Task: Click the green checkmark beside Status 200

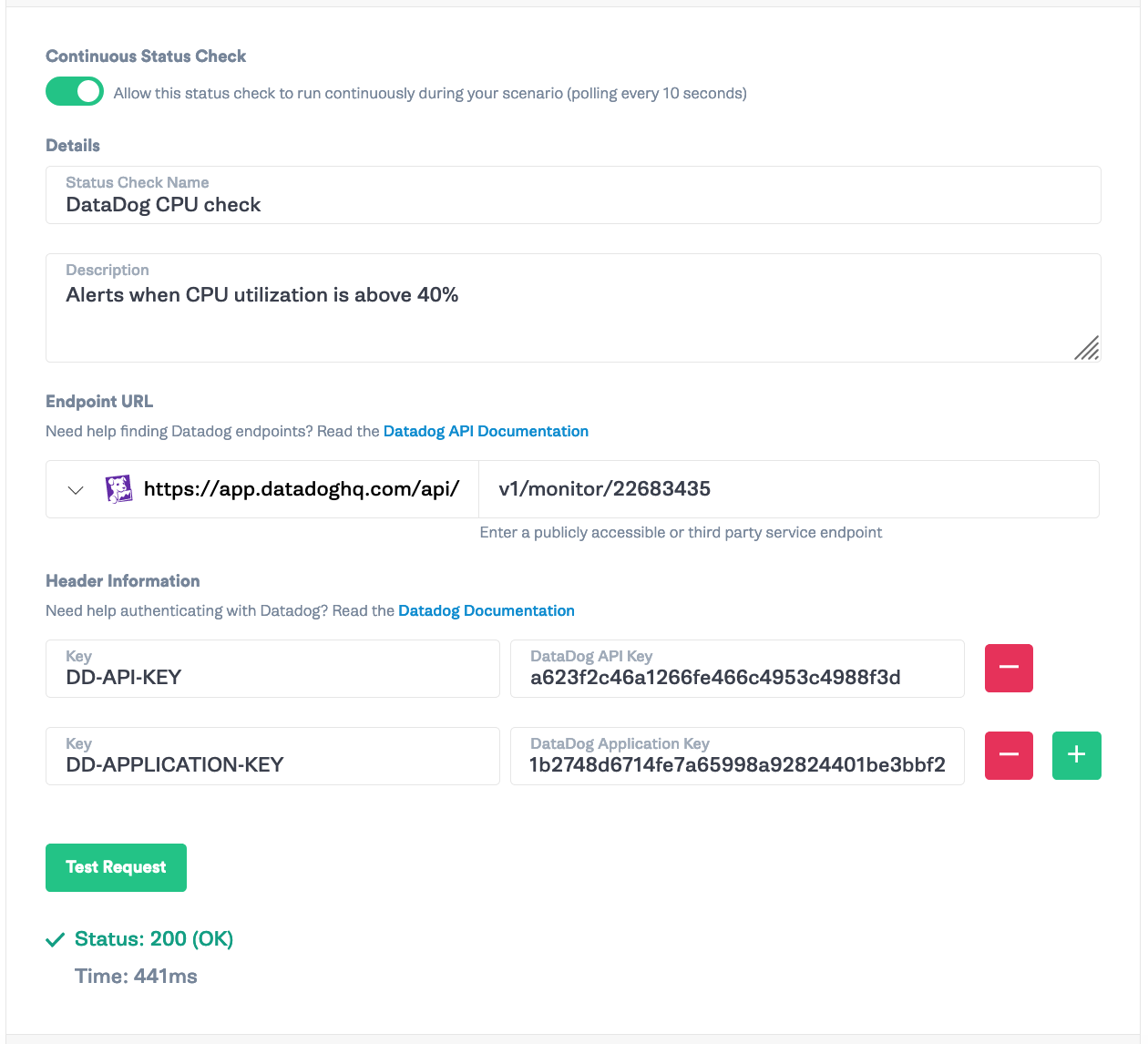Action: pos(55,938)
